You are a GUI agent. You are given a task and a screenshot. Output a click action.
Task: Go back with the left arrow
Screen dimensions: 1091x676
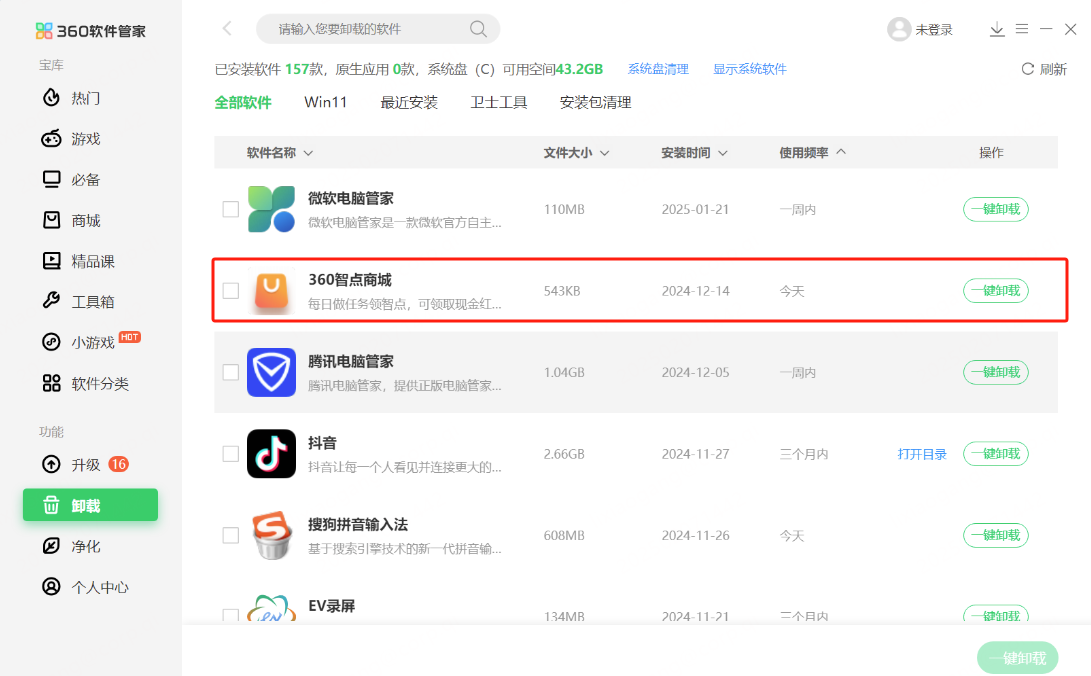pos(227,29)
